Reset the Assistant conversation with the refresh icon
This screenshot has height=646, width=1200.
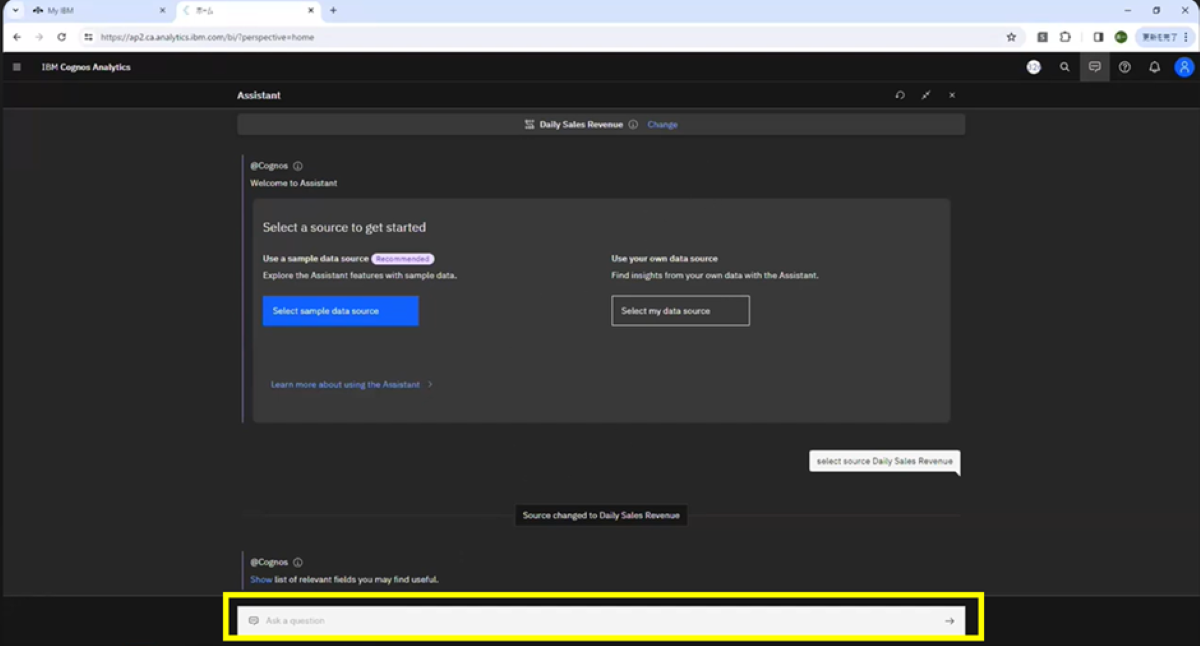click(x=900, y=95)
